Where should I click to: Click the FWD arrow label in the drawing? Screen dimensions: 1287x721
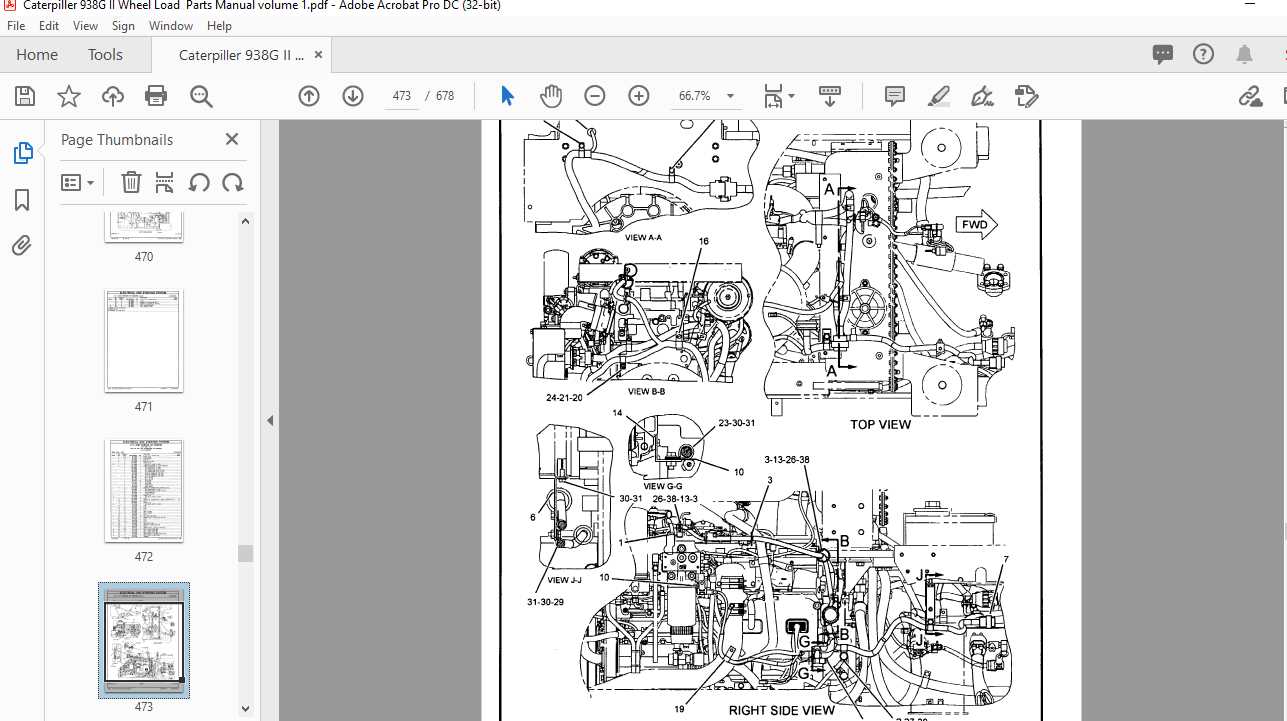tap(974, 225)
